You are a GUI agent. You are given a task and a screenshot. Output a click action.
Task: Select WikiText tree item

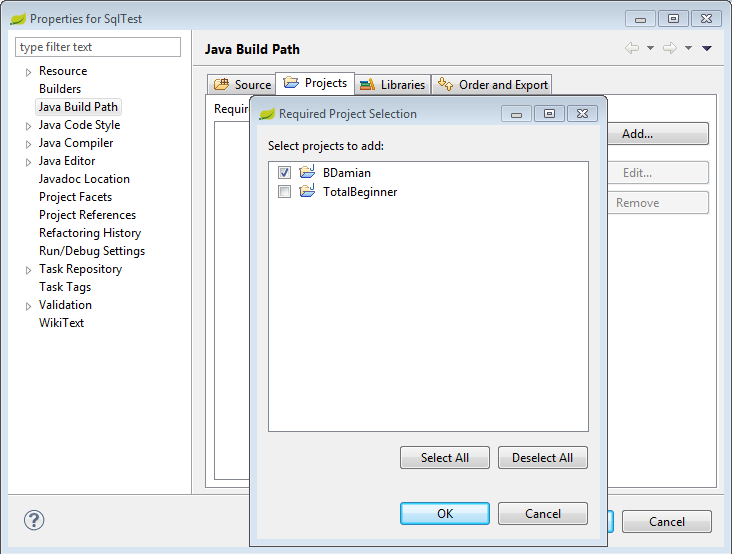(x=61, y=323)
